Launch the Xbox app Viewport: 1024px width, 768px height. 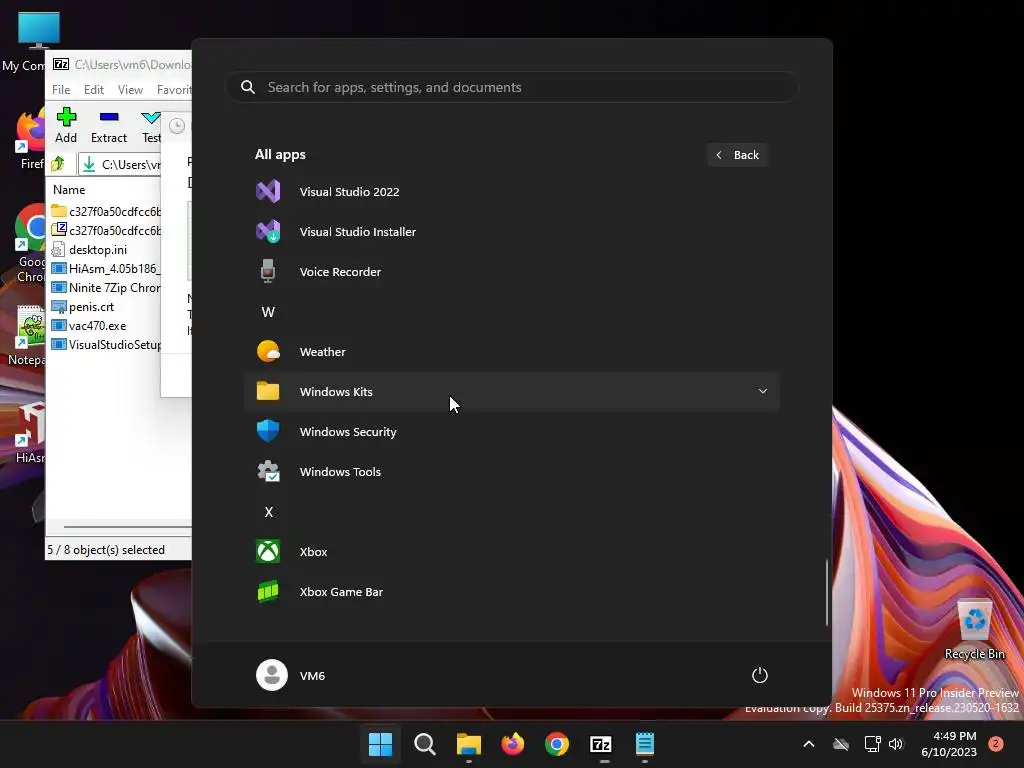[511, 552]
